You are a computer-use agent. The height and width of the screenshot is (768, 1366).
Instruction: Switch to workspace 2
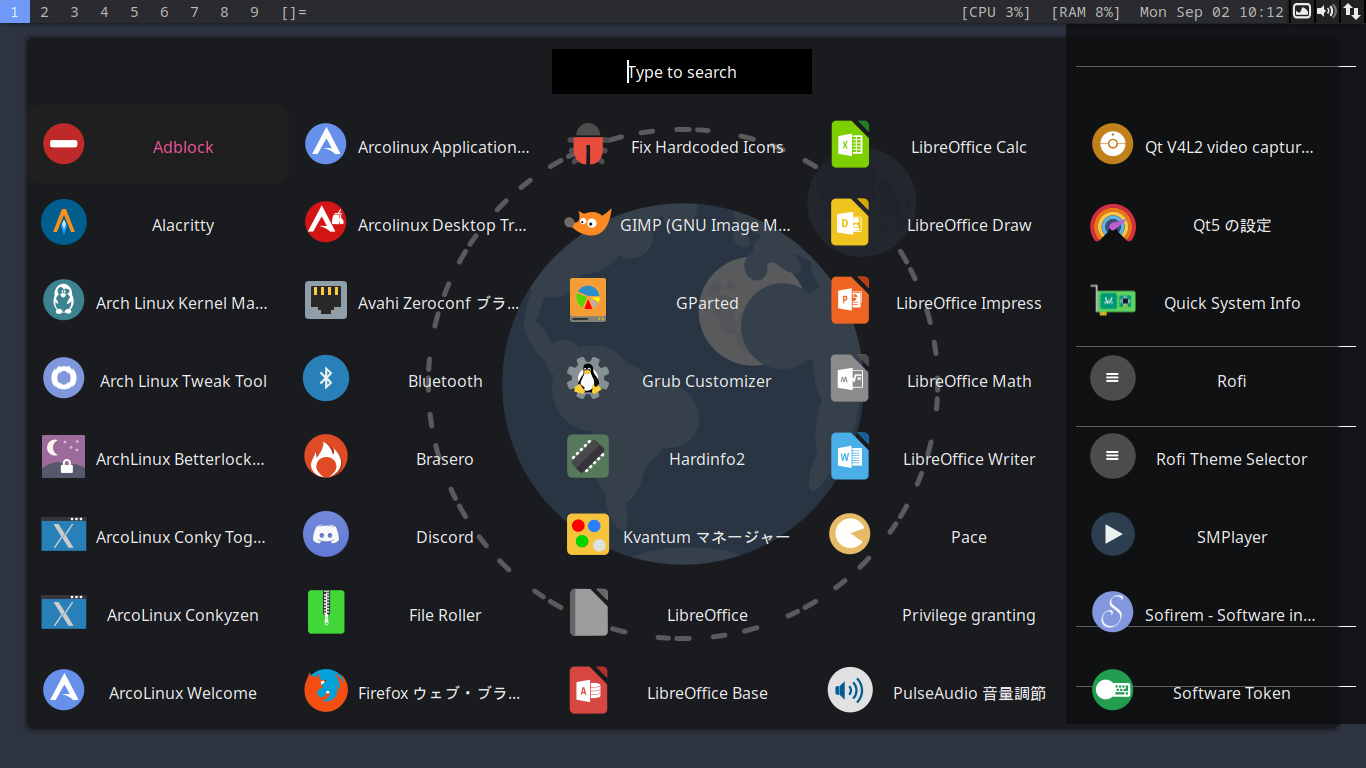(x=44, y=12)
